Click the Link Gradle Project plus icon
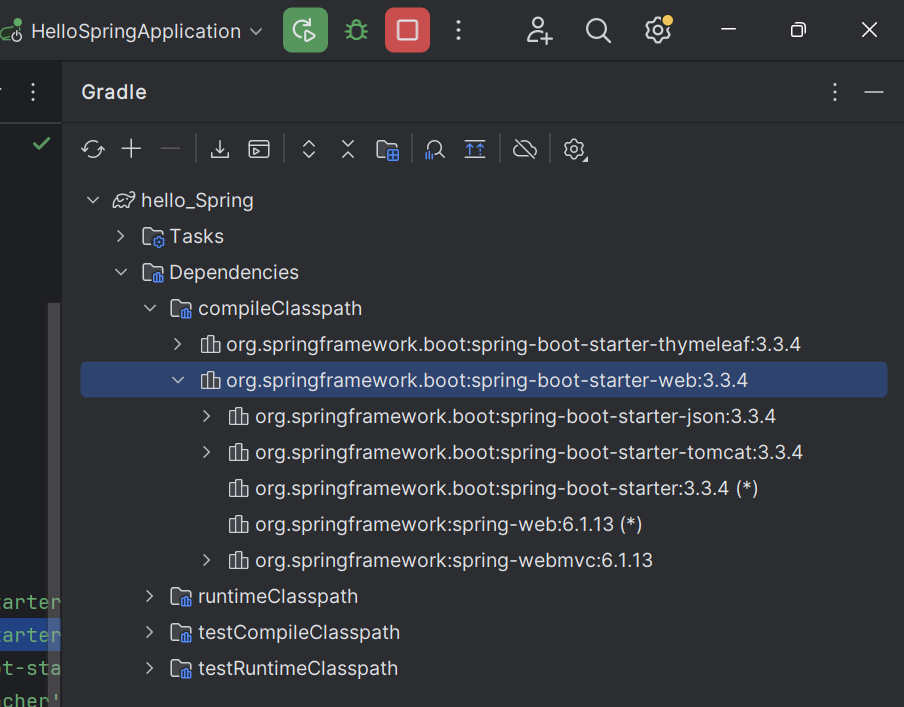This screenshot has height=707, width=904. [x=131, y=149]
